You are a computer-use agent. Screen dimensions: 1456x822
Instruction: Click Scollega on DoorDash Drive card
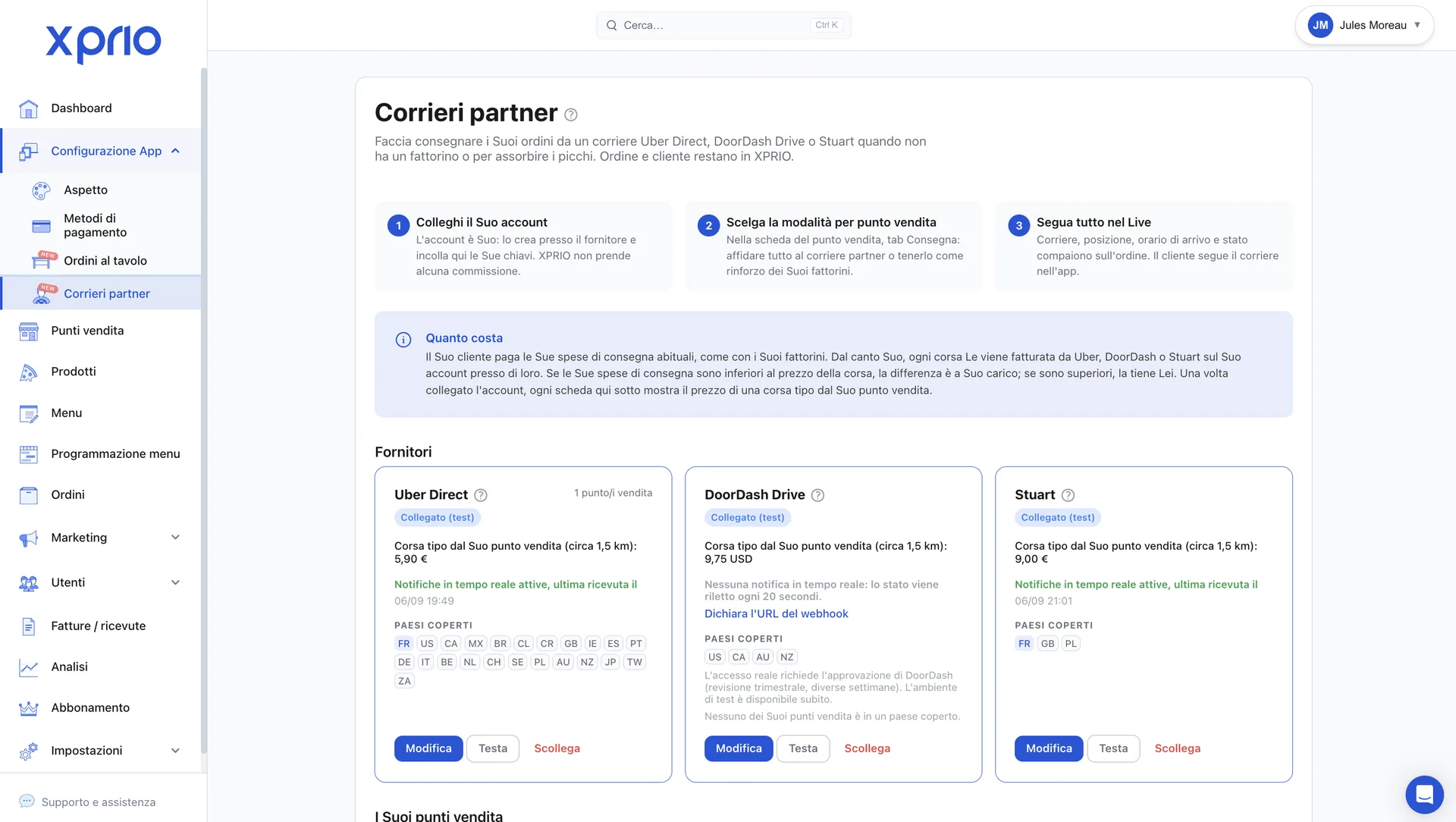867,748
